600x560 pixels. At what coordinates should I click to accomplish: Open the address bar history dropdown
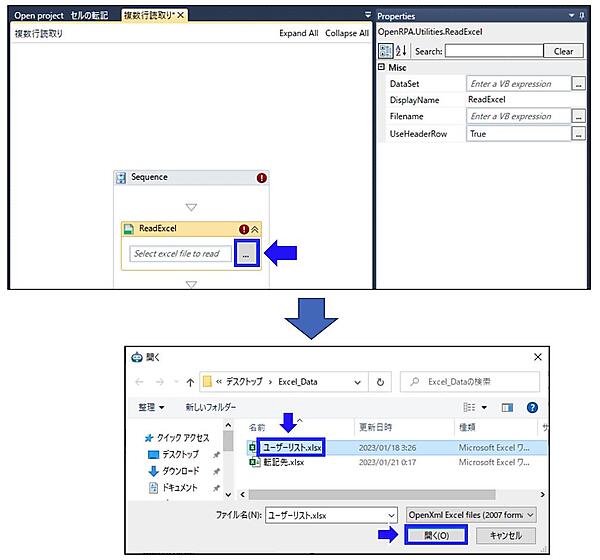click(357, 382)
